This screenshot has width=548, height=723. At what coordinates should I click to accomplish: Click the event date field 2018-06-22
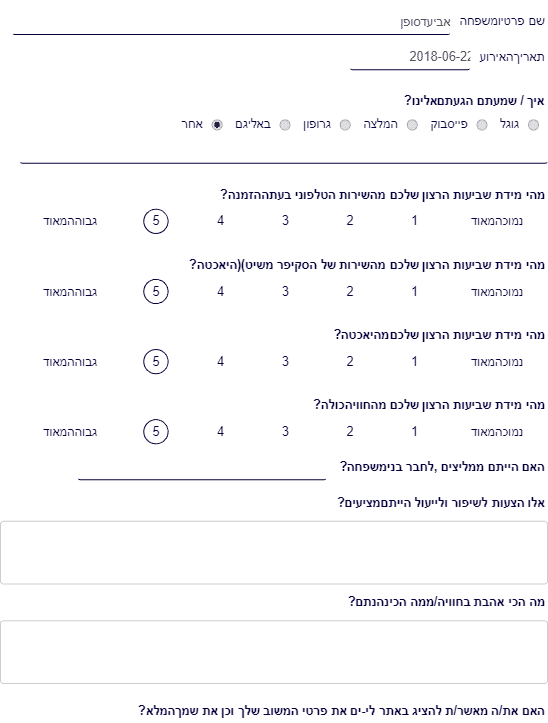pos(410,58)
